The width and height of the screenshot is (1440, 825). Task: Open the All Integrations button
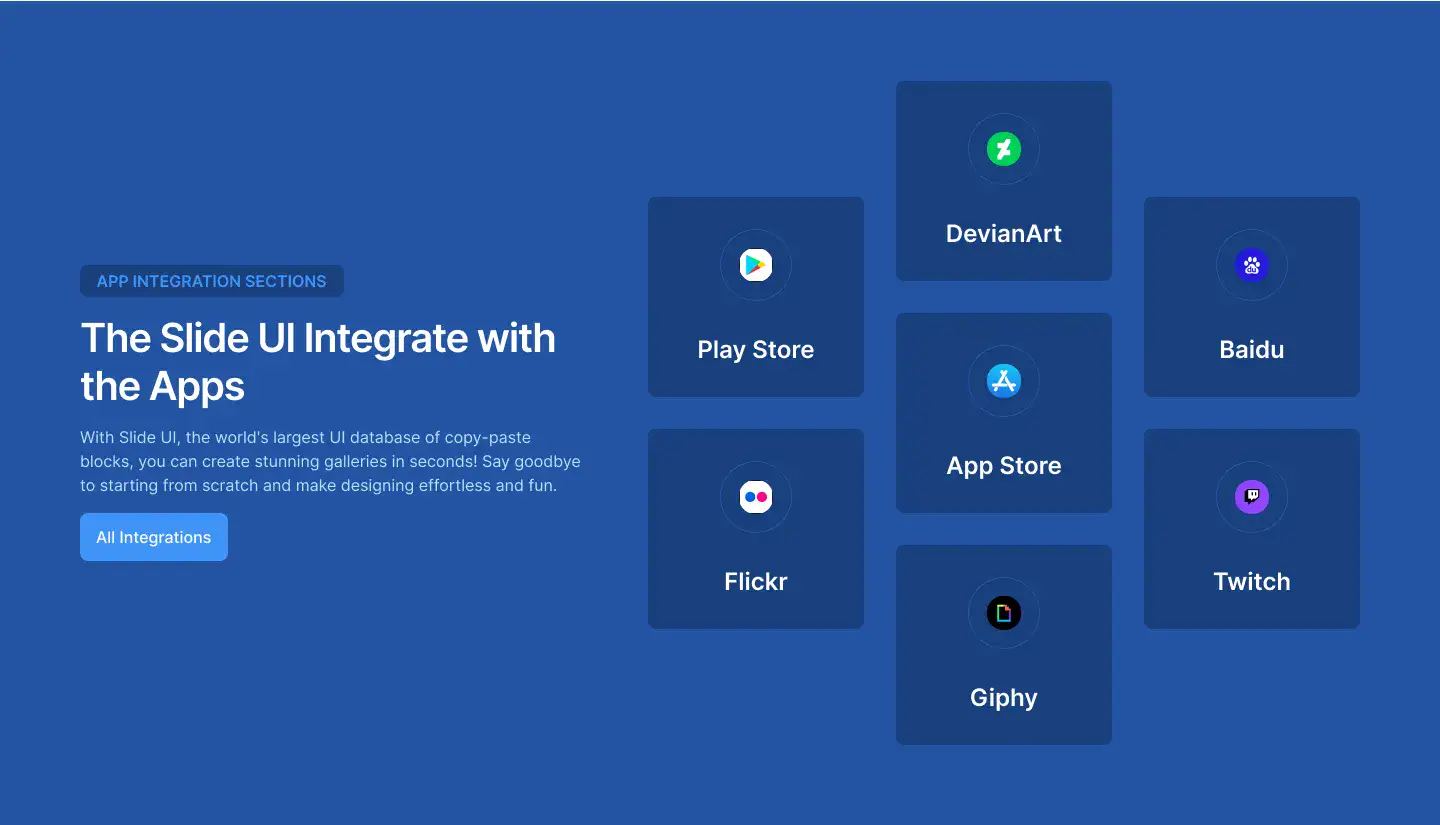pyautogui.click(x=154, y=537)
